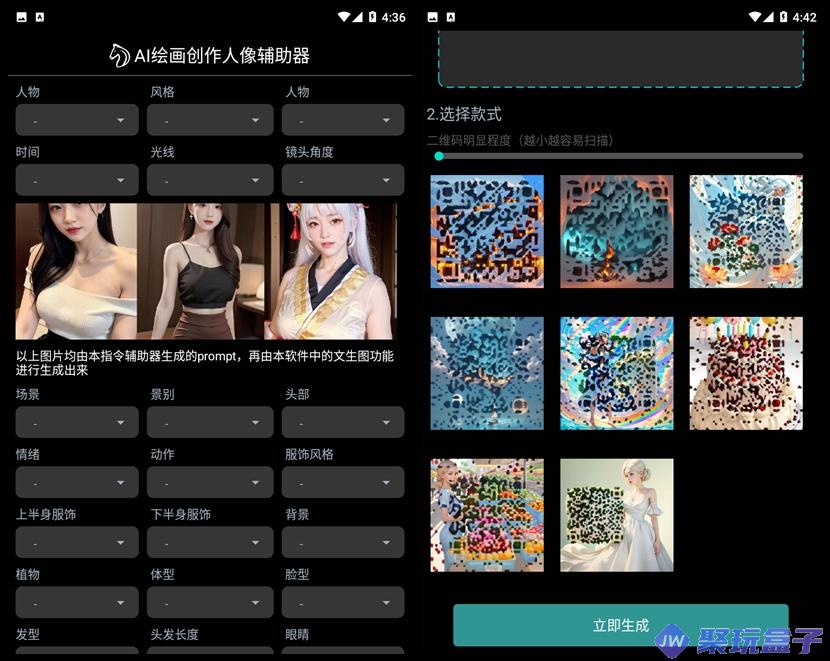This screenshot has height=661, width=830.
Task: Open the 头部 dropdown
Action: (343, 422)
